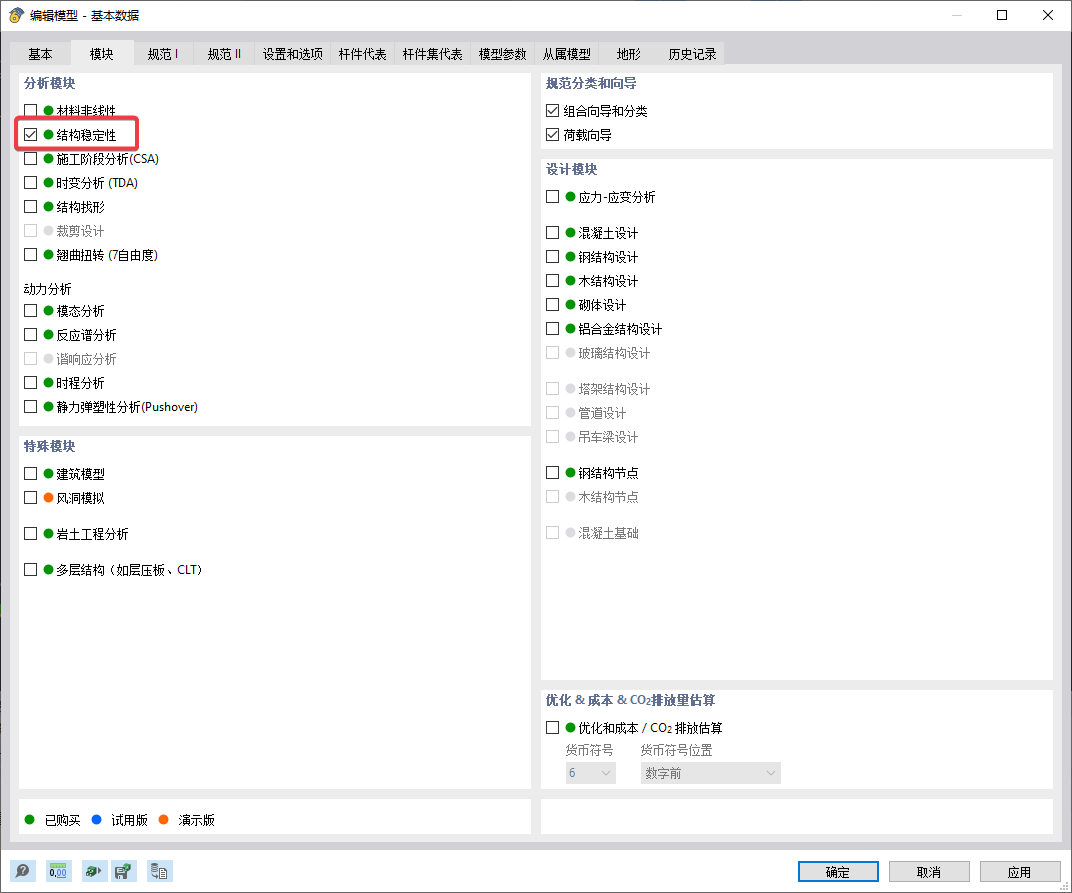Viewport: 1072px width, 893px height.
Task: Uncheck 组合向导和分类 option
Action: pos(552,110)
